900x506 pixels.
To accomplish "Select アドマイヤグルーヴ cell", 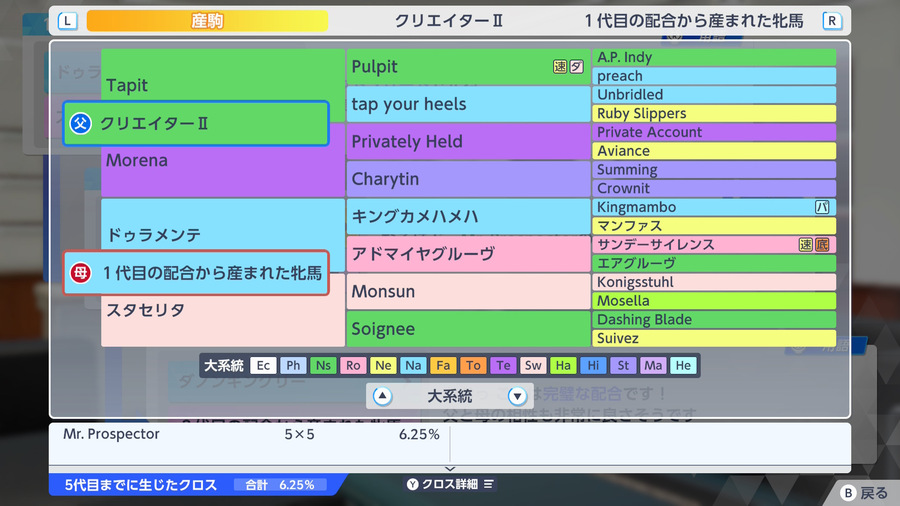I will [x=468, y=254].
